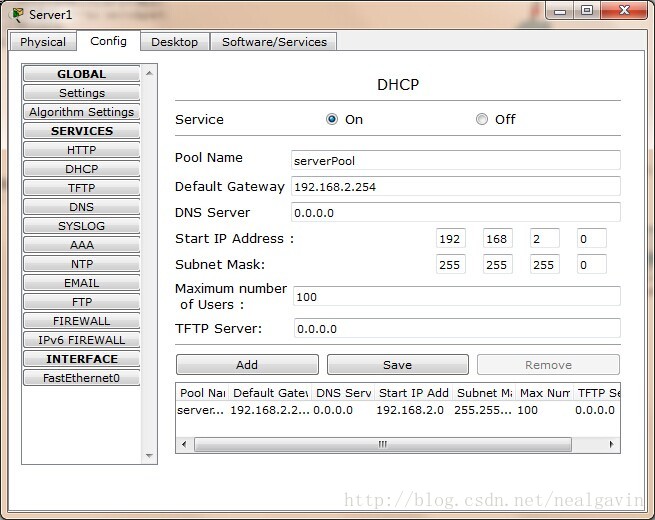Image resolution: width=655 pixels, height=520 pixels.
Task: Click table cell 192.168.2.0
Action: [x=410, y=410]
